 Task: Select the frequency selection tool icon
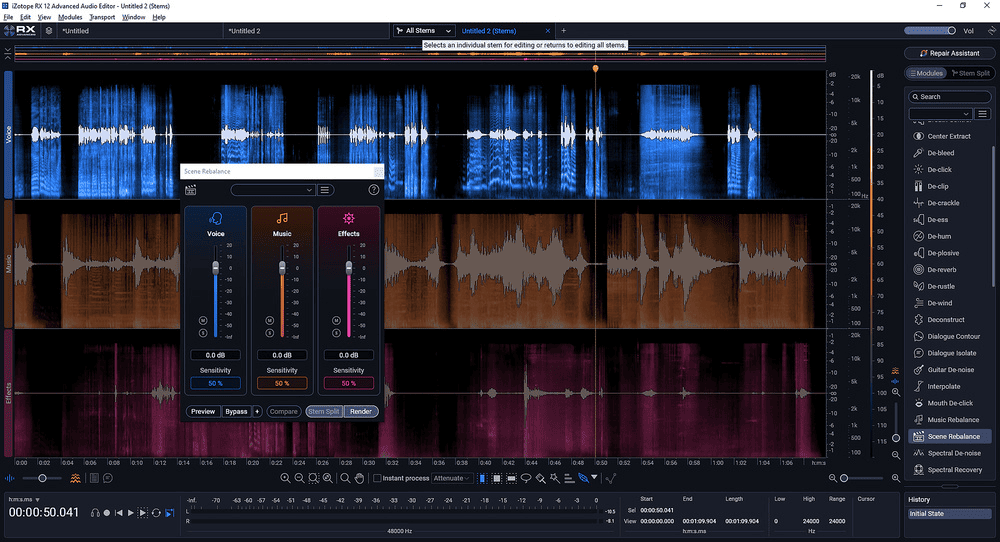[511, 478]
